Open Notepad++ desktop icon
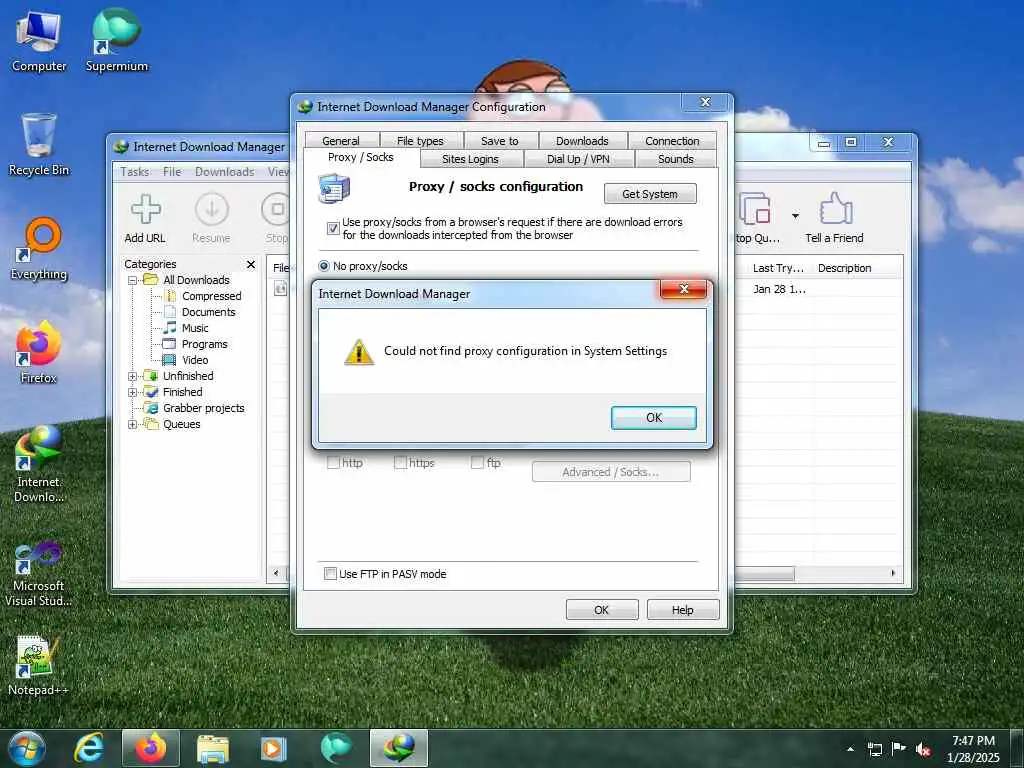 [37, 665]
